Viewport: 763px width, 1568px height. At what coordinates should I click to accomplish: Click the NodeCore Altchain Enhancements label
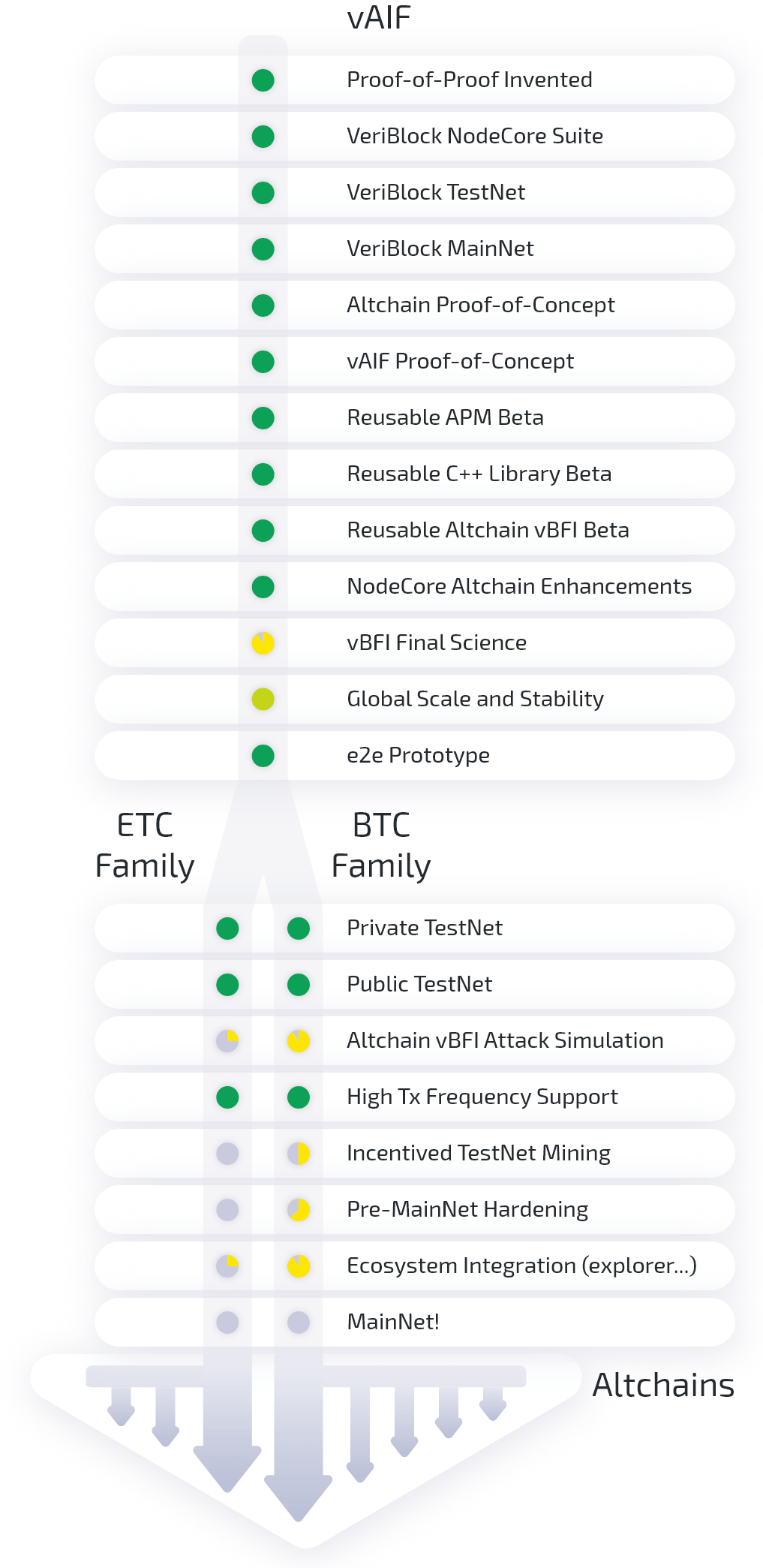click(x=519, y=586)
